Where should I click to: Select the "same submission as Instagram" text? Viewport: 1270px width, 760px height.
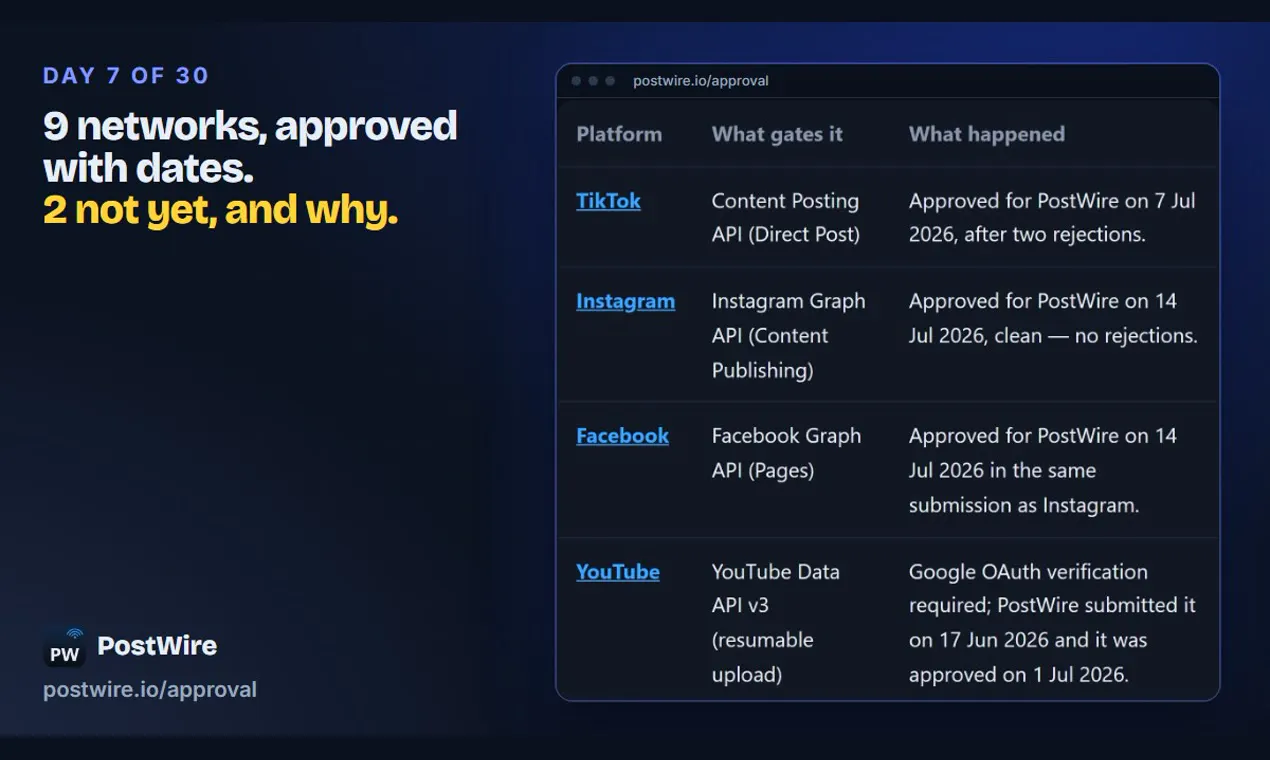[x=1024, y=488]
